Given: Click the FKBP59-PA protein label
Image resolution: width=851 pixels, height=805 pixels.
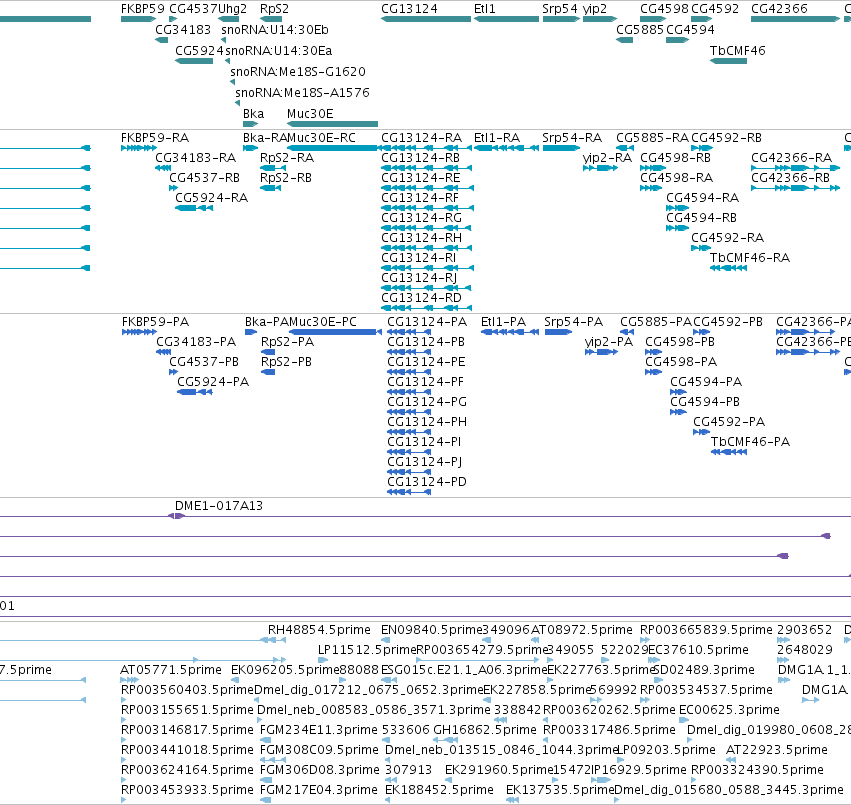Looking at the screenshot, I should 155,322.
